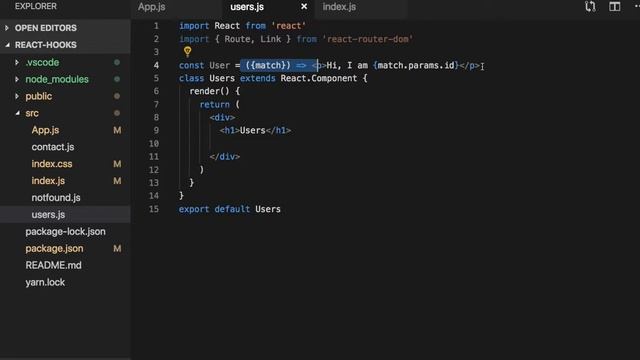640x360 pixels.
Task: Open yarn.lock file
Action: [45, 282]
